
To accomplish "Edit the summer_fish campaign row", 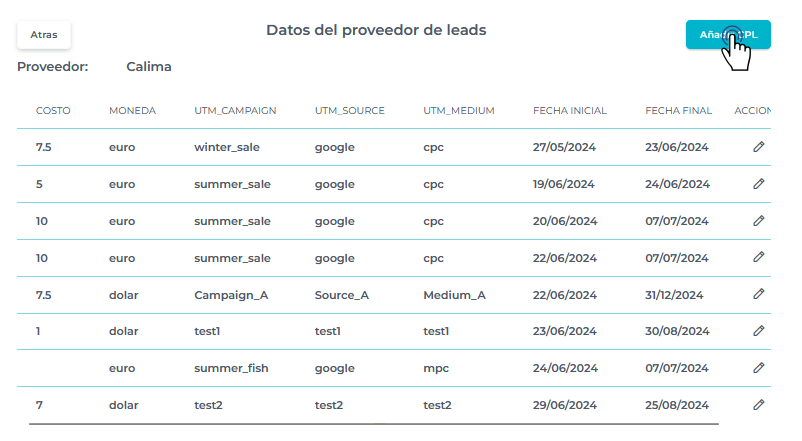I will pyautogui.click(x=759, y=368).
